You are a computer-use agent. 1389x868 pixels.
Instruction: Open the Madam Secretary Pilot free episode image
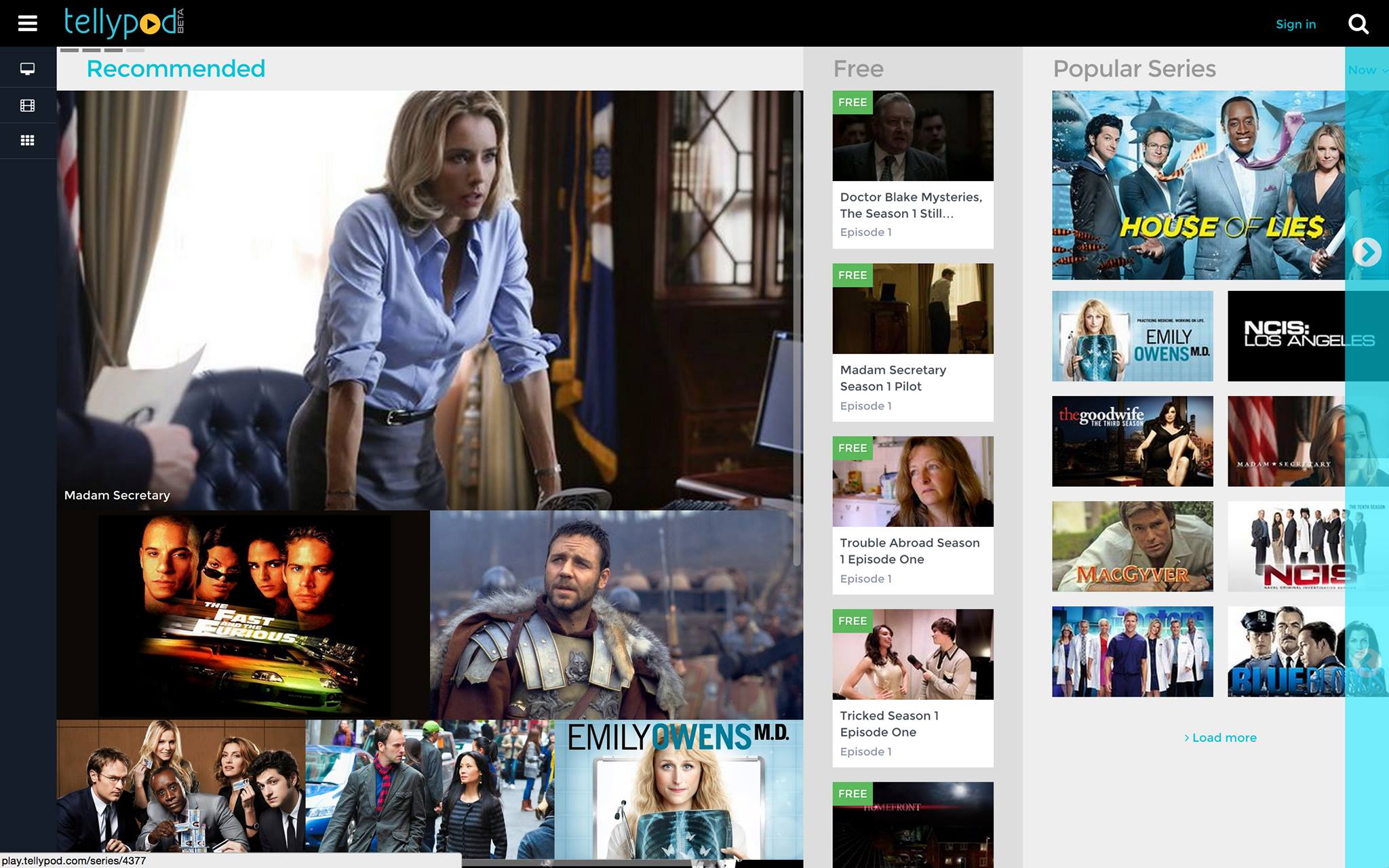pyautogui.click(x=913, y=309)
